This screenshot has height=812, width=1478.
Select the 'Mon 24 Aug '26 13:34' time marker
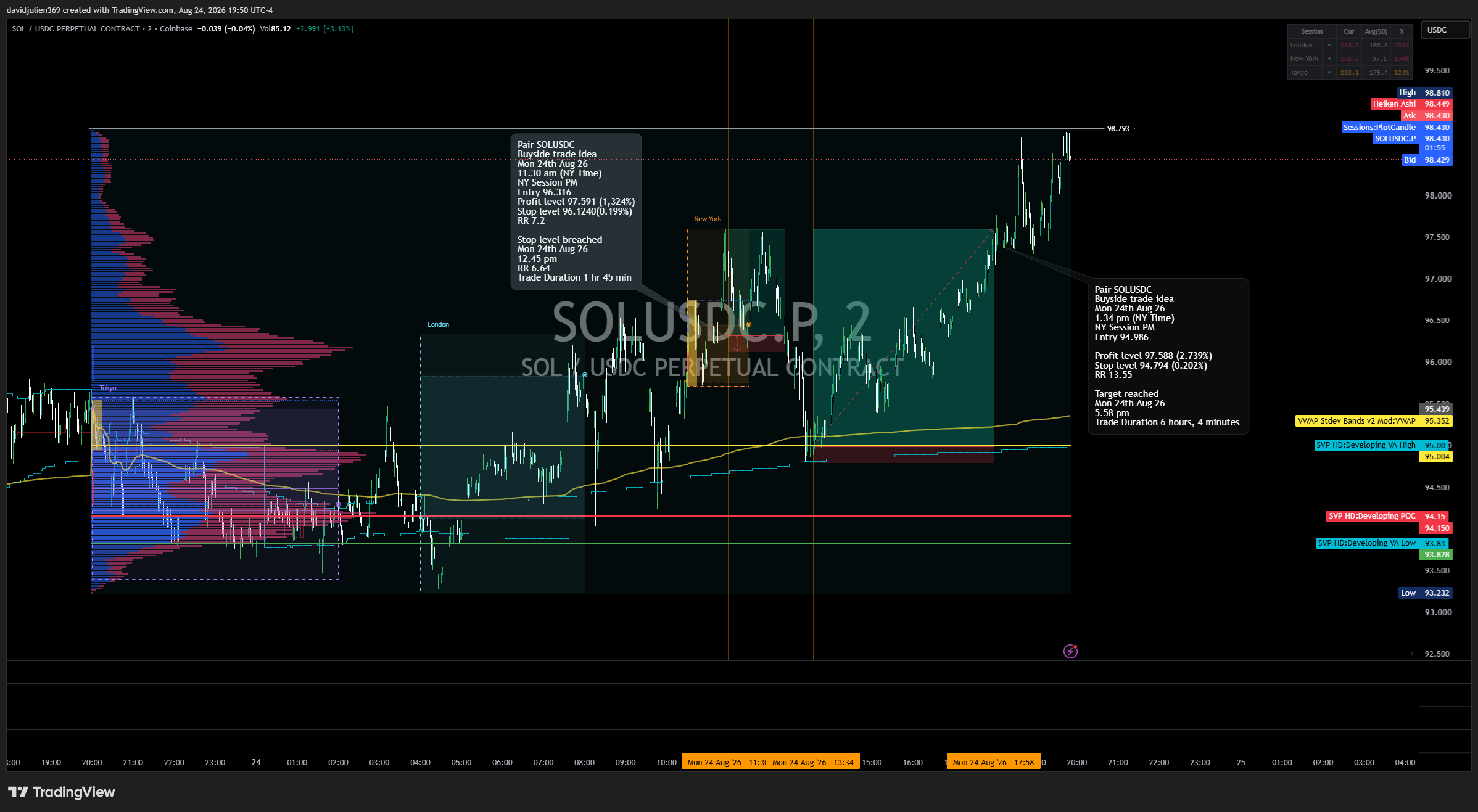pyautogui.click(x=813, y=763)
